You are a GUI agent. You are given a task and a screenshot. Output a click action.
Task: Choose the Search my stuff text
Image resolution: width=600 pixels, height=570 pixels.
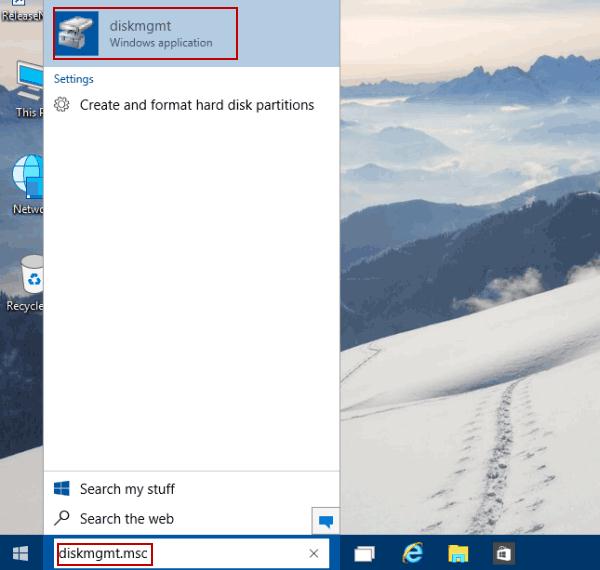(127, 489)
